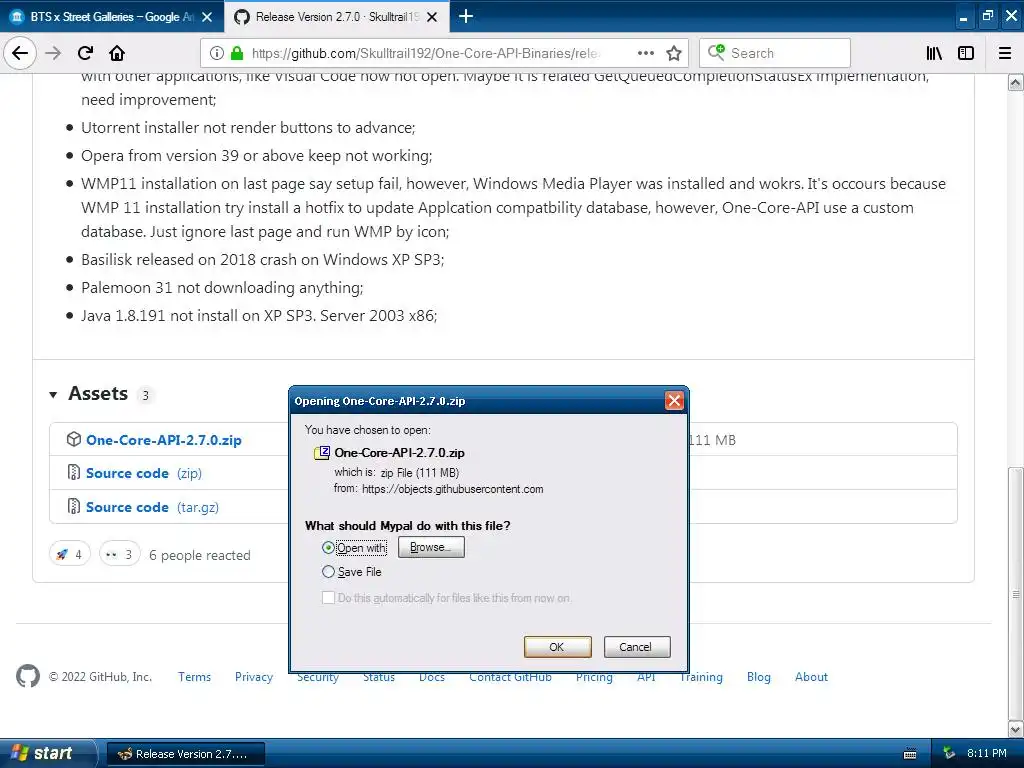1024x768 pixels.
Task: Go forward with the arrow button
Action: click(x=53, y=53)
